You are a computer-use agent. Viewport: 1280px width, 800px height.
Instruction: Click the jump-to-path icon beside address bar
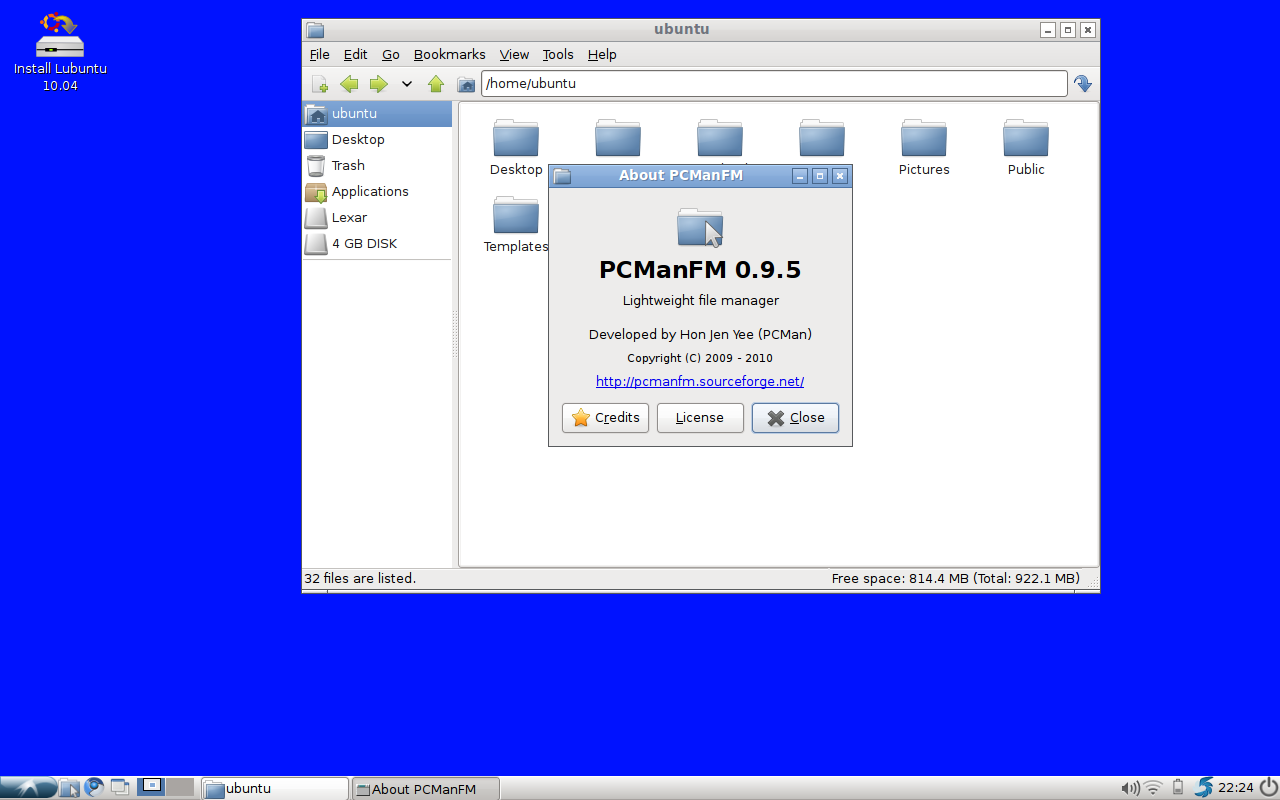pos(1083,84)
